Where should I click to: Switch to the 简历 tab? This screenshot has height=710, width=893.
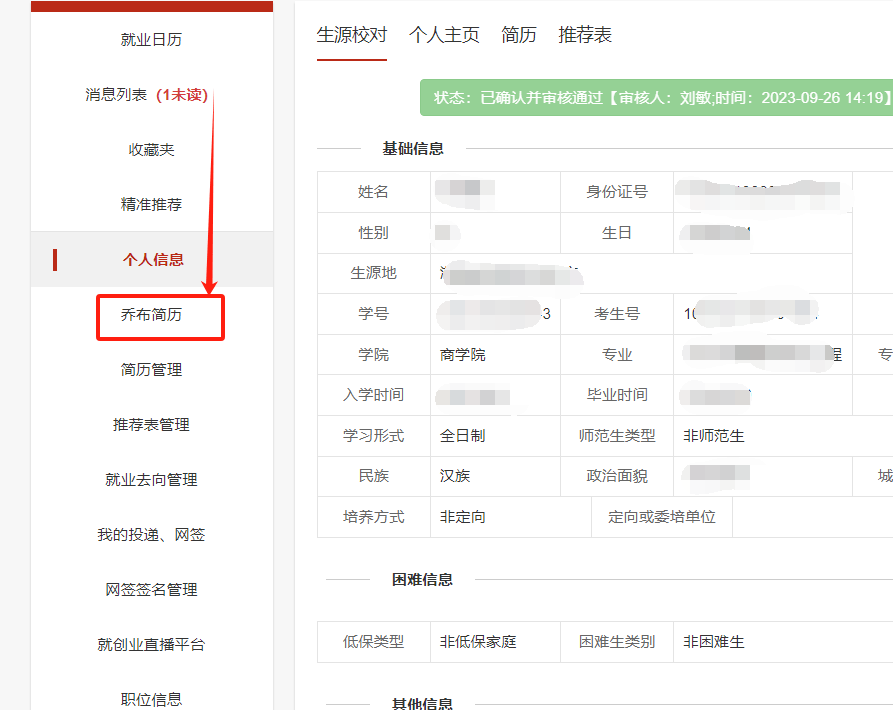tap(519, 34)
